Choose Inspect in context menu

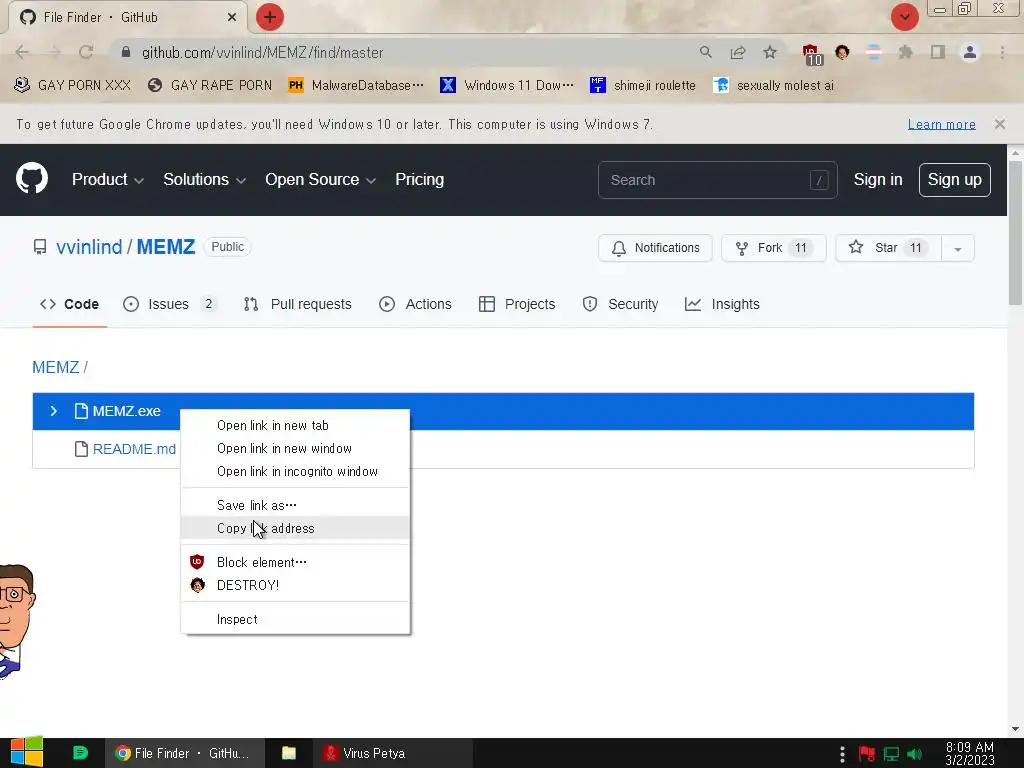295,619
